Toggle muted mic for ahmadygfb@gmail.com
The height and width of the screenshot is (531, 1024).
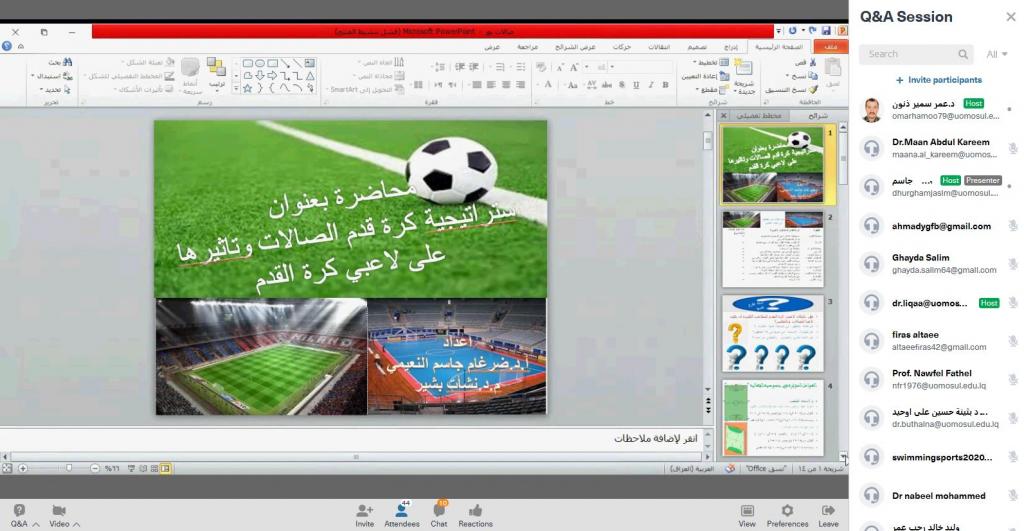(1012, 226)
